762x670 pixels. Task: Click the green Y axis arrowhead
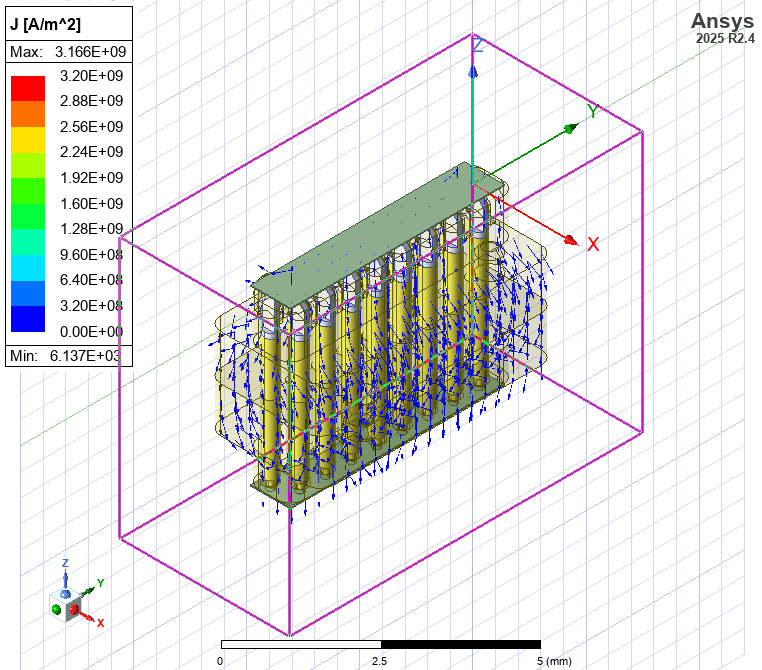(x=572, y=129)
